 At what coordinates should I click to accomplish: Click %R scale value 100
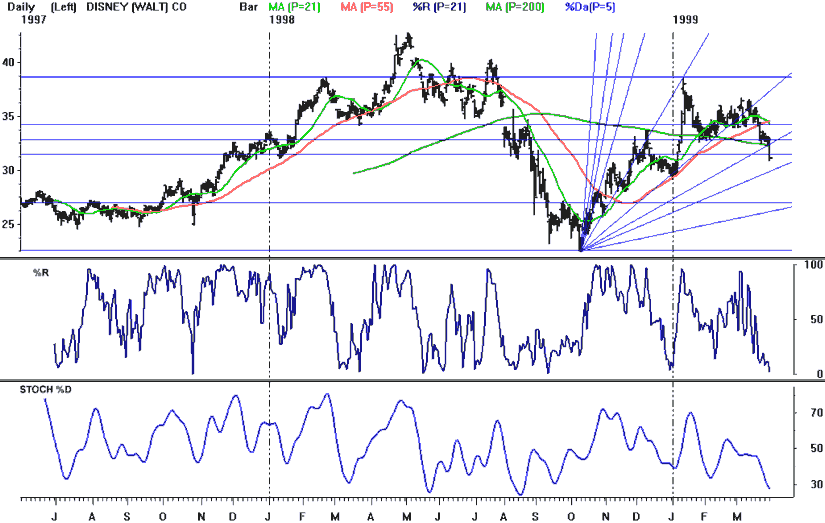click(x=813, y=265)
